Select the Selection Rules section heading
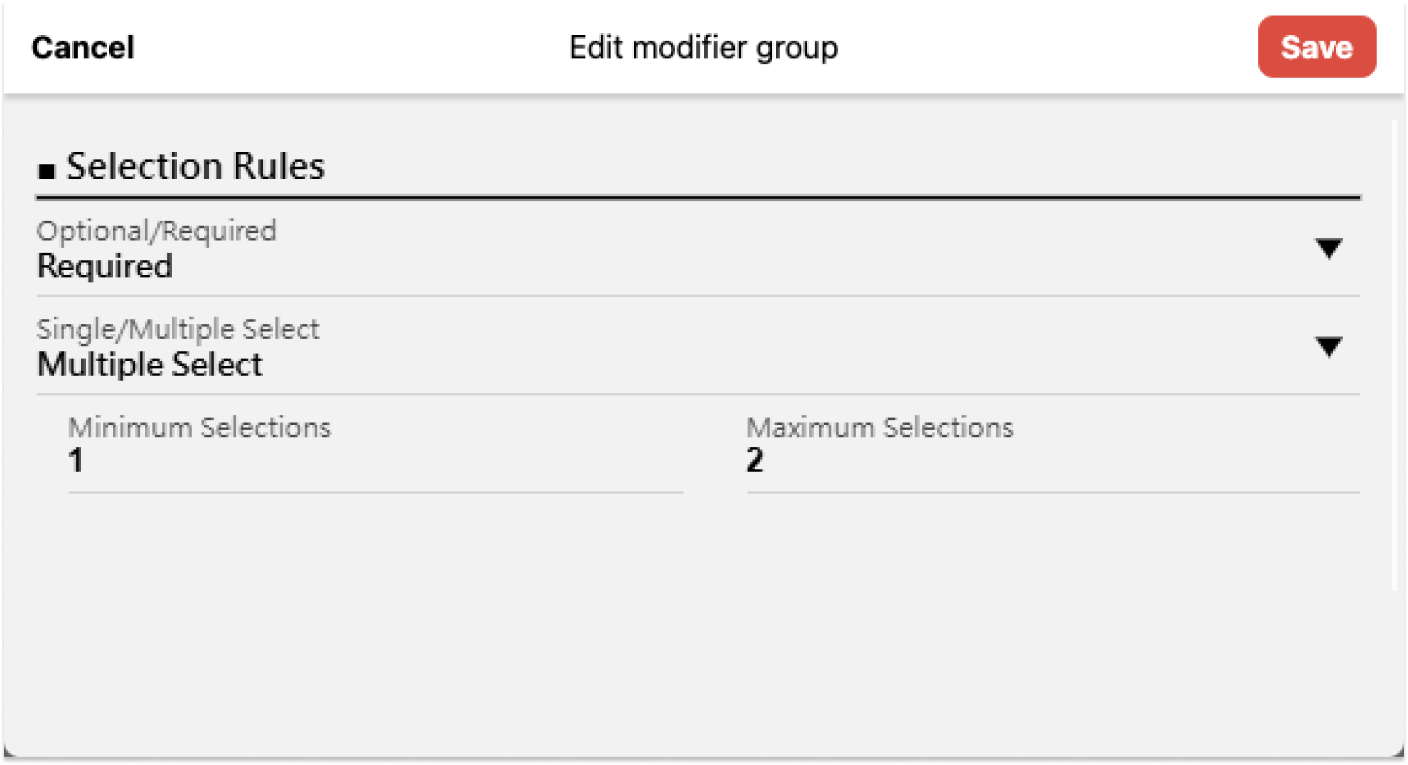 click(x=196, y=166)
